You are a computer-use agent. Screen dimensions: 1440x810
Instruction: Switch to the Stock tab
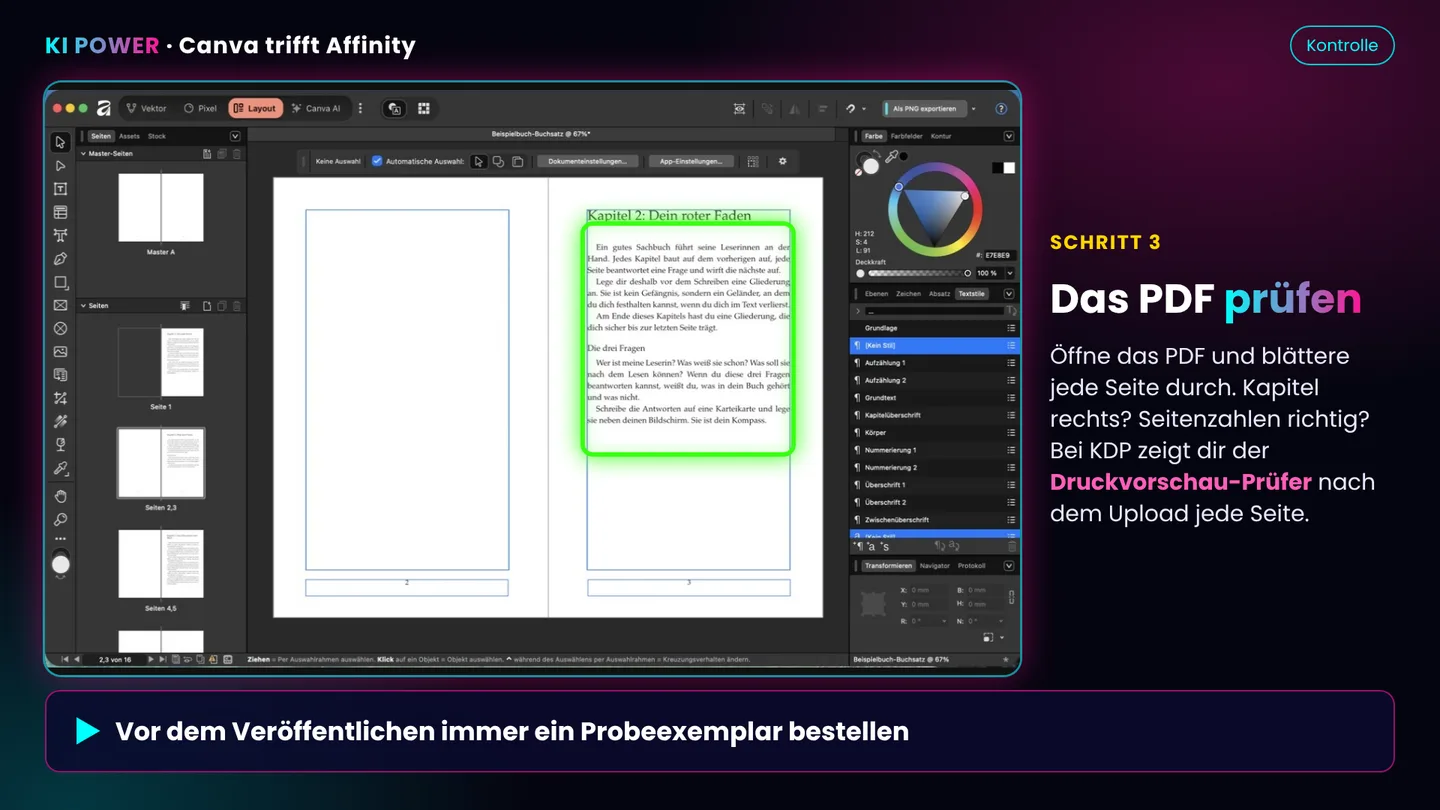pyautogui.click(x=157, y=136)
